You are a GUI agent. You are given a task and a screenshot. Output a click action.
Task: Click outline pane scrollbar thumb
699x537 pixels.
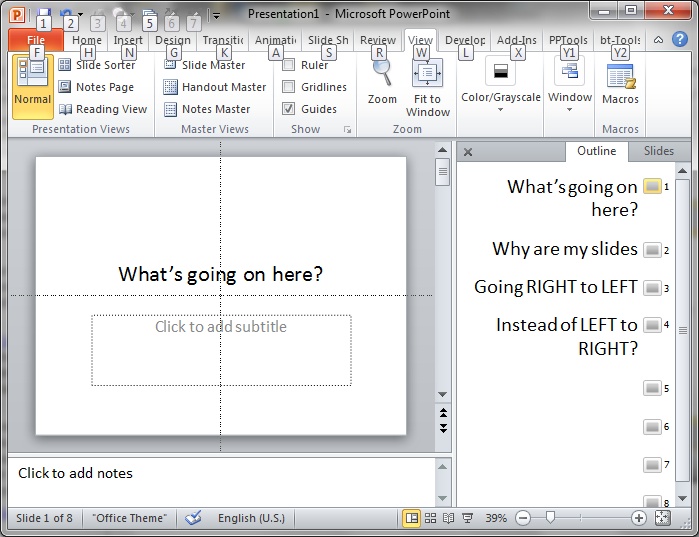[x=683, y=330]
